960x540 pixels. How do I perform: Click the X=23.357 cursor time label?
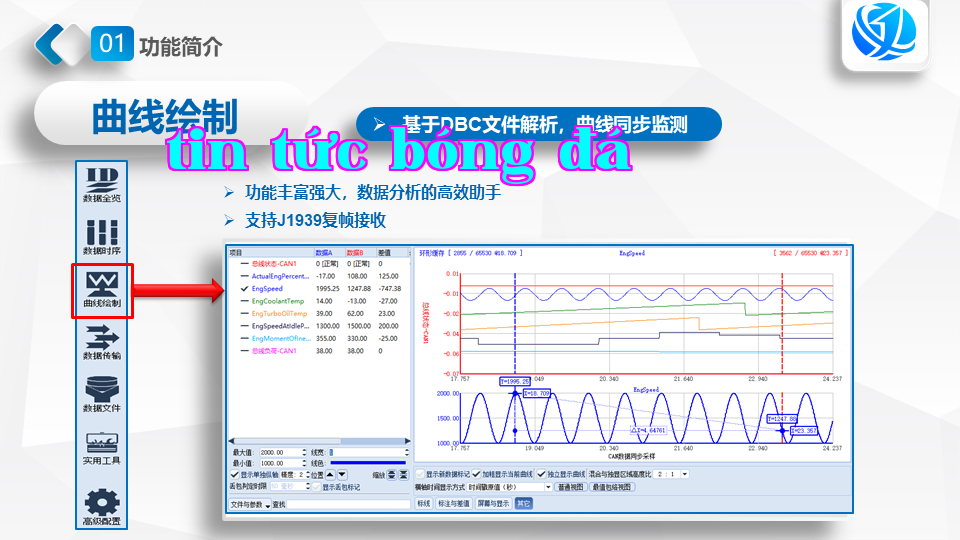(803, 431)
